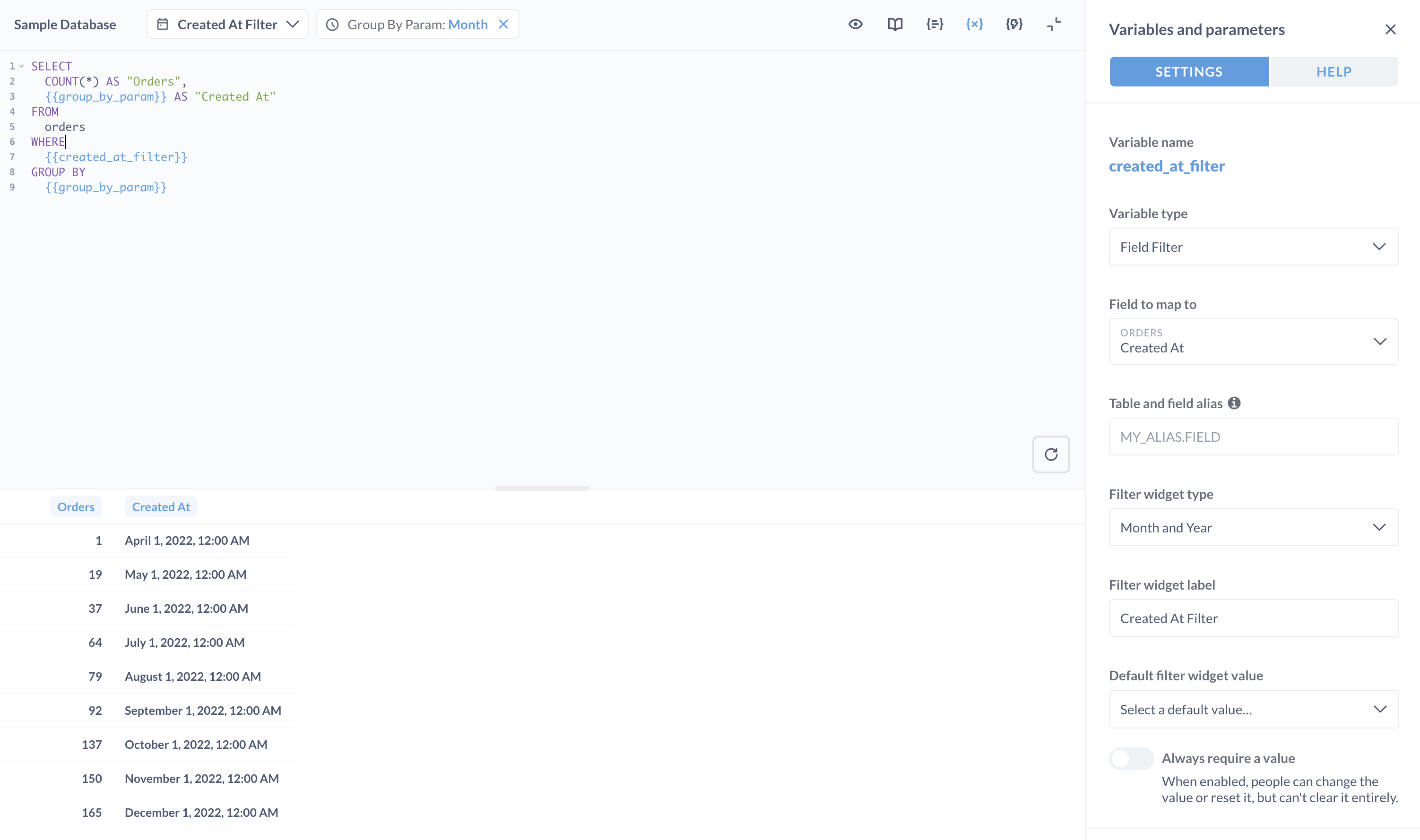Clear the Group By Param Month value
The width and height of the screenshot is (1420, 840).
[503, 25]
